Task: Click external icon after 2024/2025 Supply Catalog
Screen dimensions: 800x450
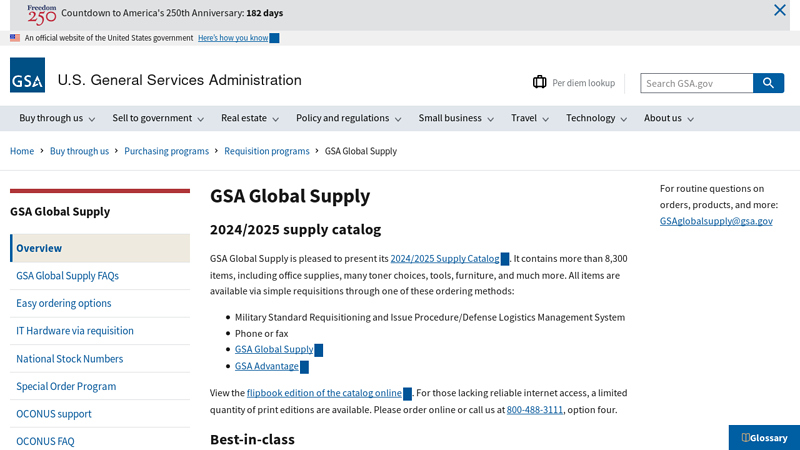Action: pos(505,259)
